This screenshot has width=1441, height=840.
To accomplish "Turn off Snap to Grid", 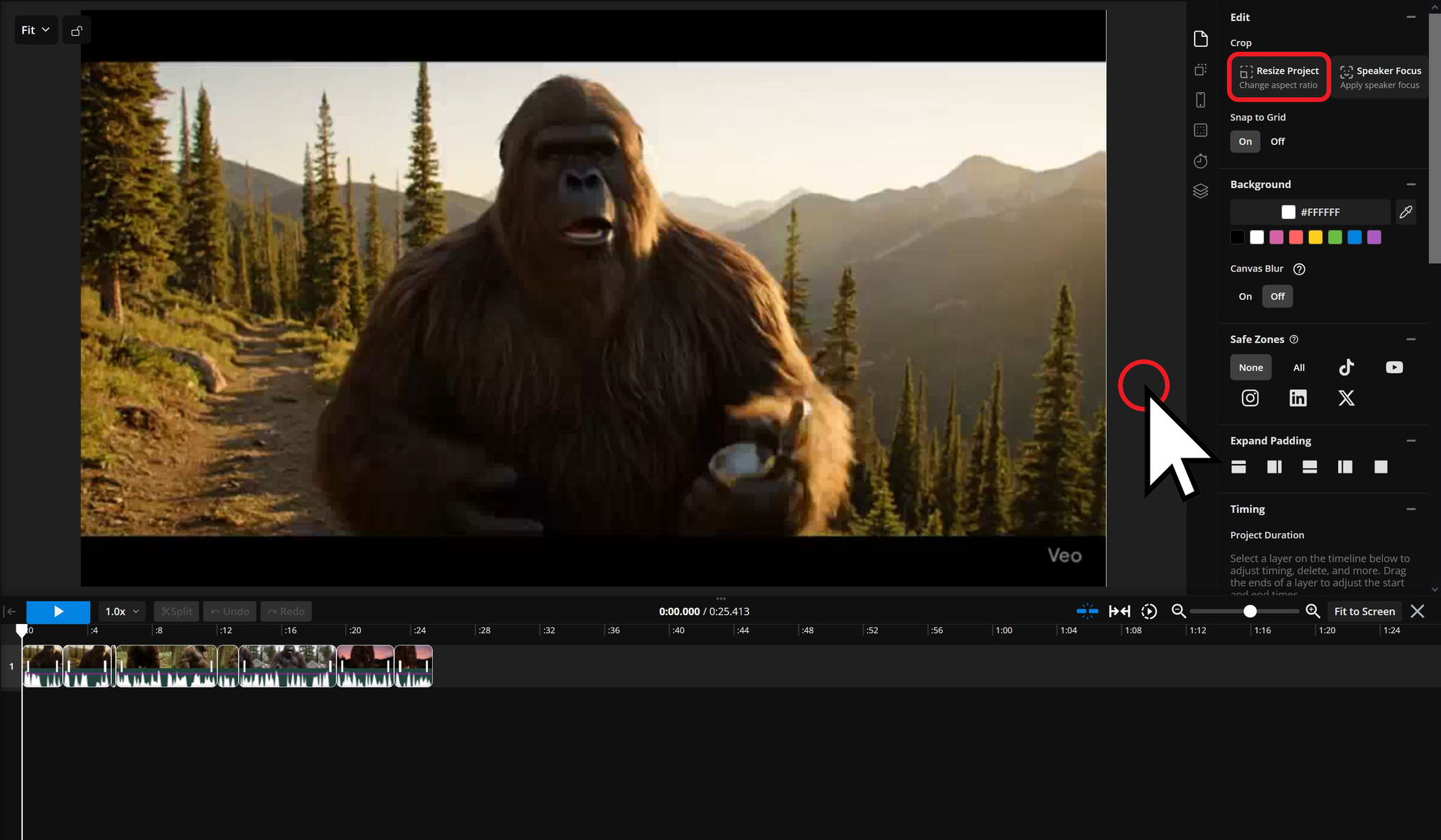I will (1277, 141).
